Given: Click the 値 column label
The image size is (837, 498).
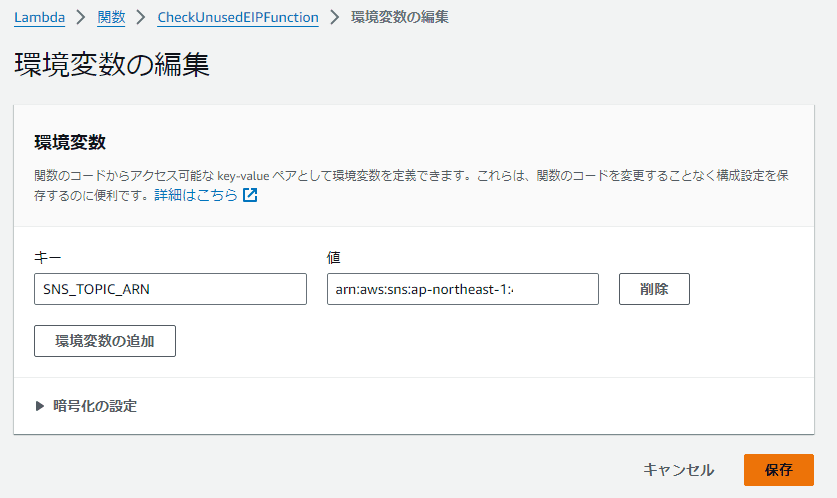Looking at the screenshot, I should coord(334,258).
